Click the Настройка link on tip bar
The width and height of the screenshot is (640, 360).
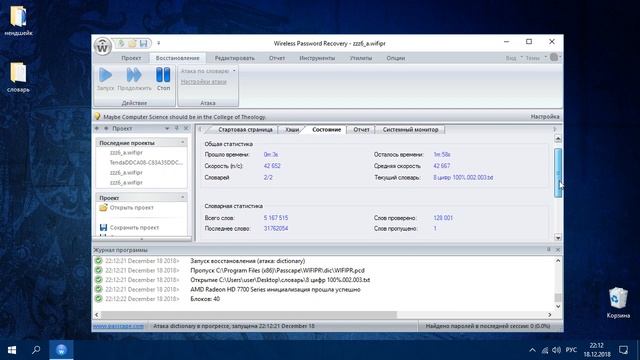pyautogui.click(x=545, y=117)
